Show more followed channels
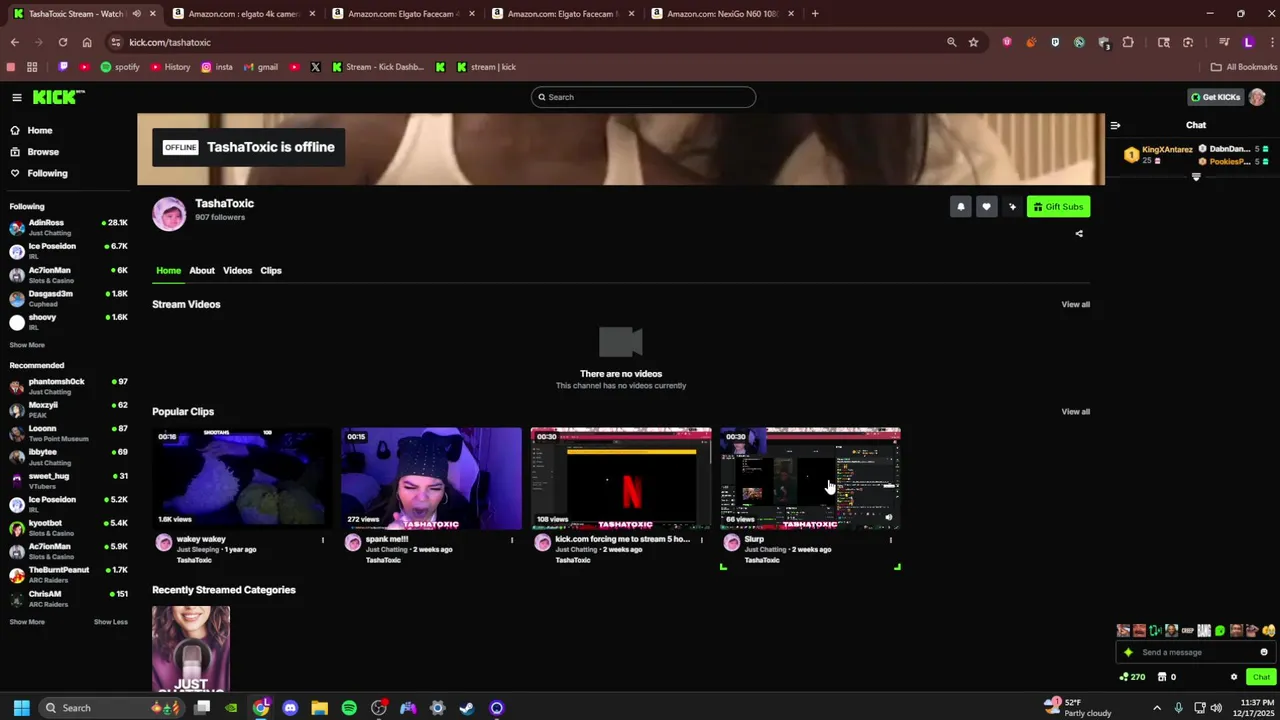1280x720 pixels. (x=27, y=345)
